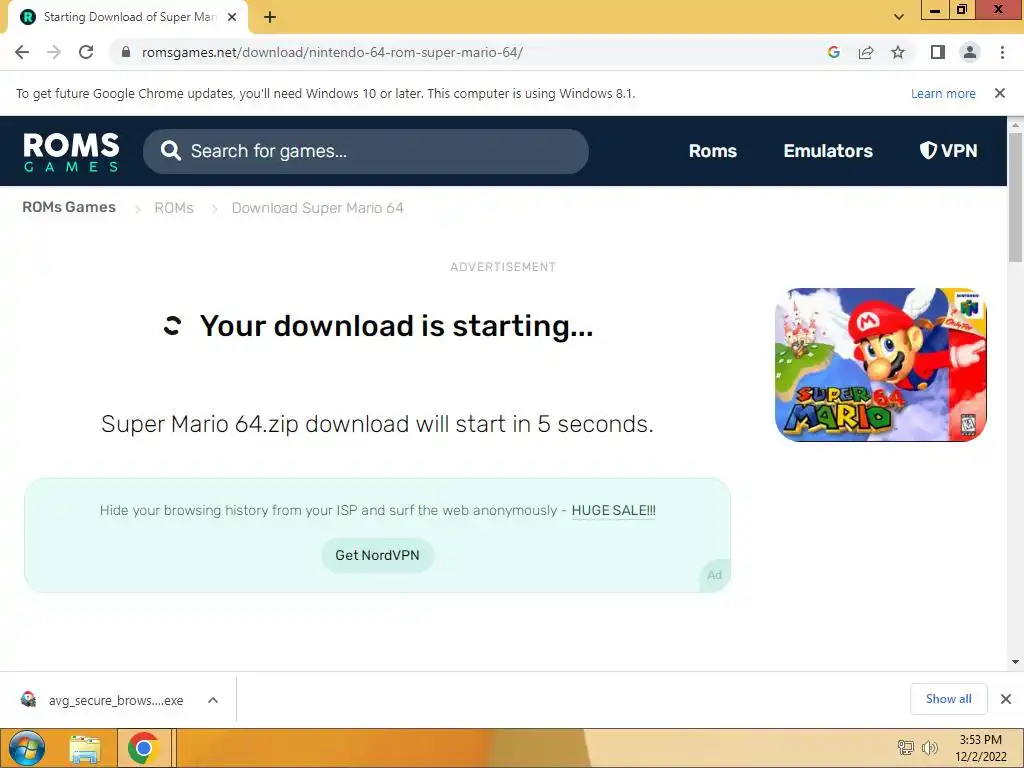Expand the download item options chevron
Viewport: 1024px width, 768px height.
213,700
